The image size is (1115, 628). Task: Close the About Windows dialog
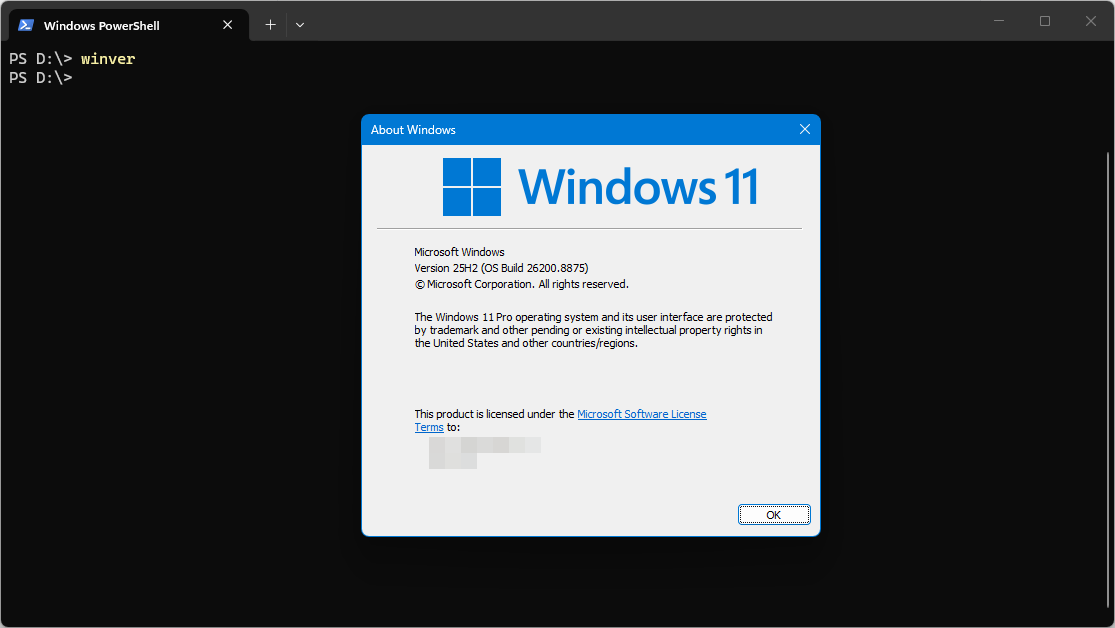click(x=804, y=129)
